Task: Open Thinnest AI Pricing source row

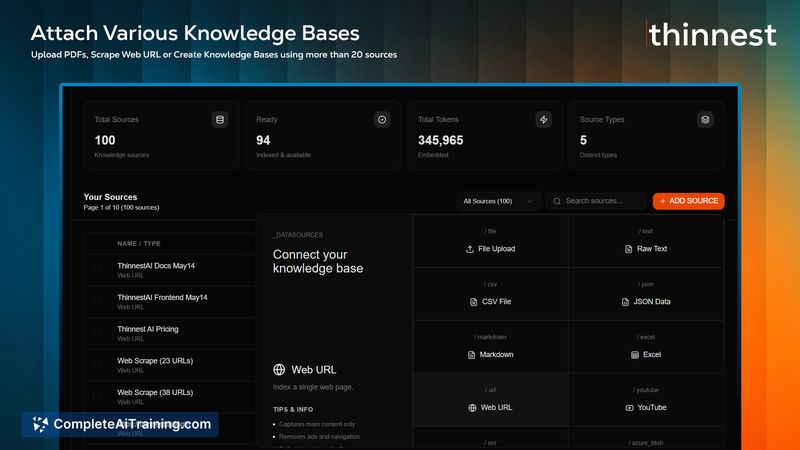Action: coord(170,333)
